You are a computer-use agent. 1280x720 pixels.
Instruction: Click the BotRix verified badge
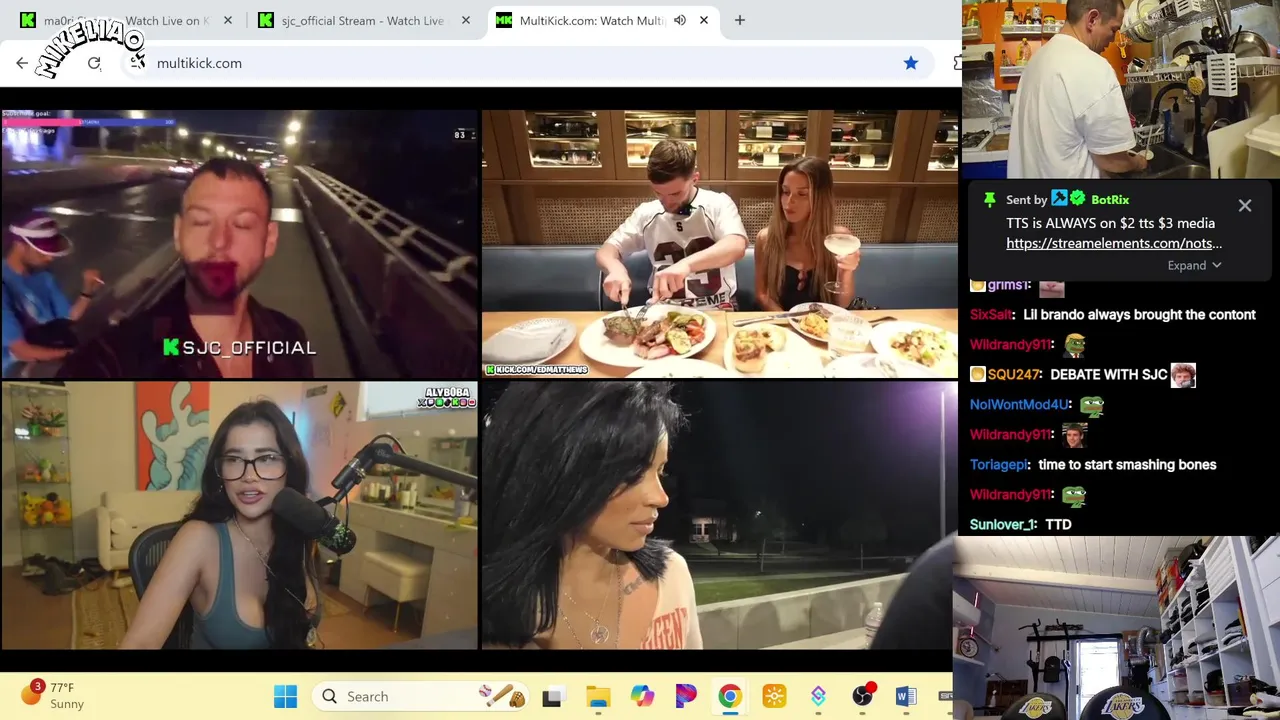(x=1078, y=199)
